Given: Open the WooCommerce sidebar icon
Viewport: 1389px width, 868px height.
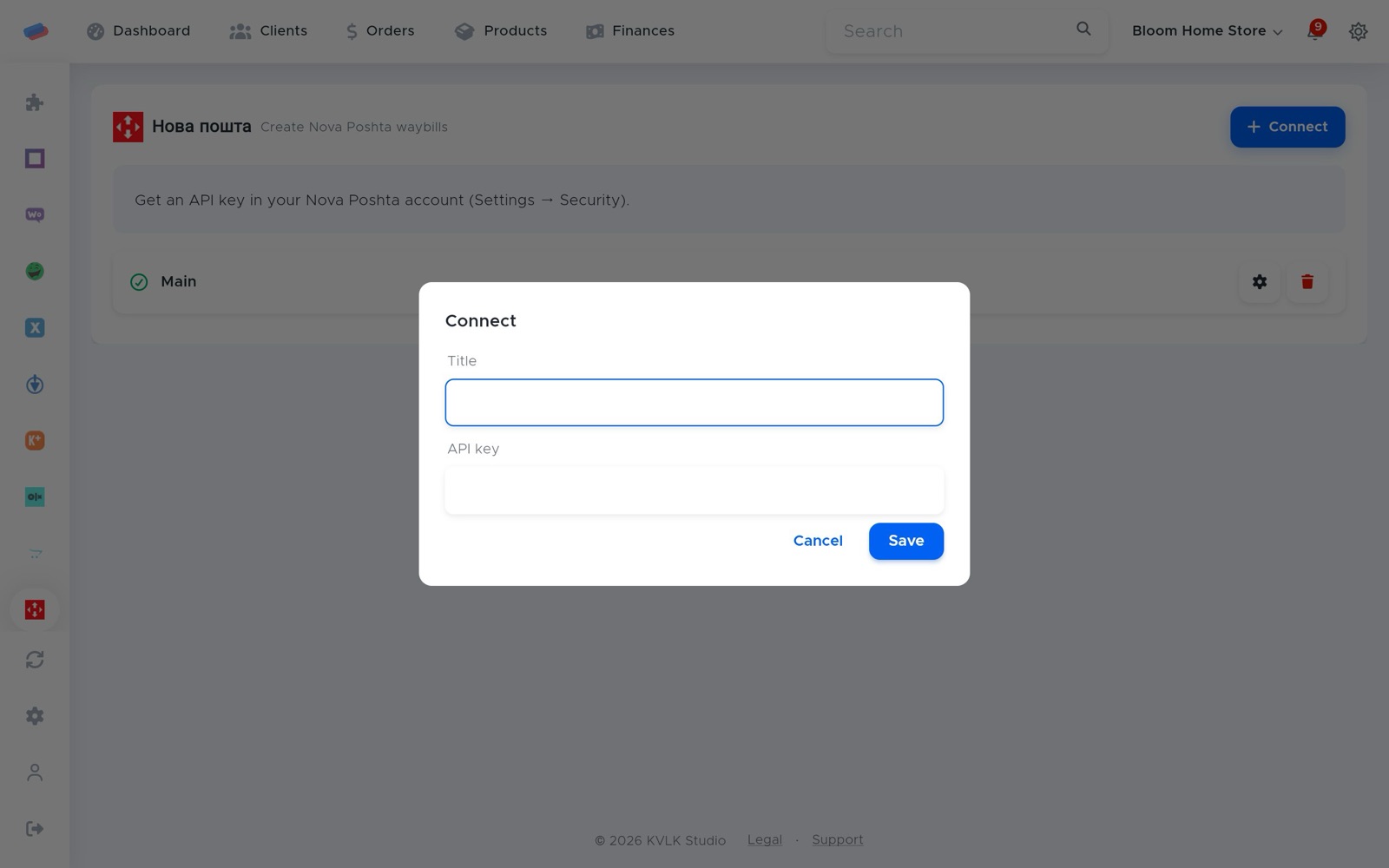Looking at the screenshot, I should (x=35, y=214).
